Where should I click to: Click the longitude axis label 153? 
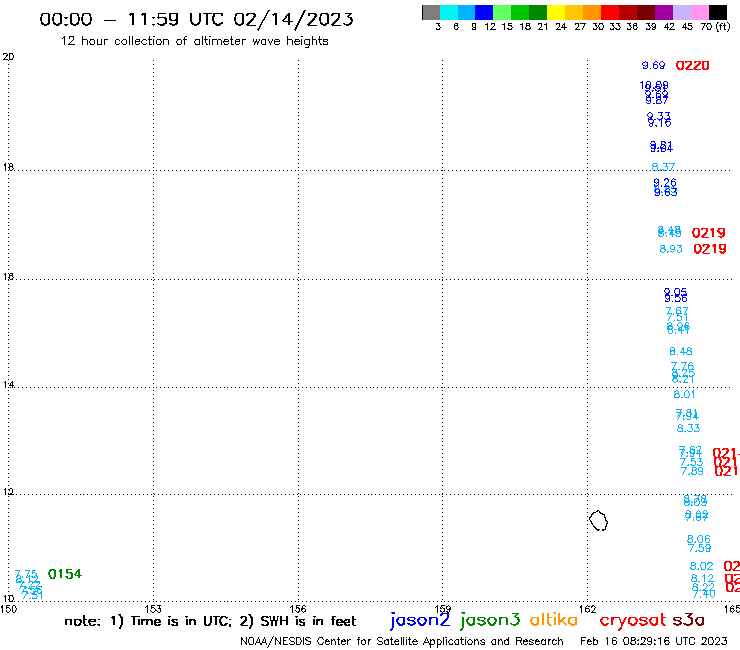tap(153, 609)
